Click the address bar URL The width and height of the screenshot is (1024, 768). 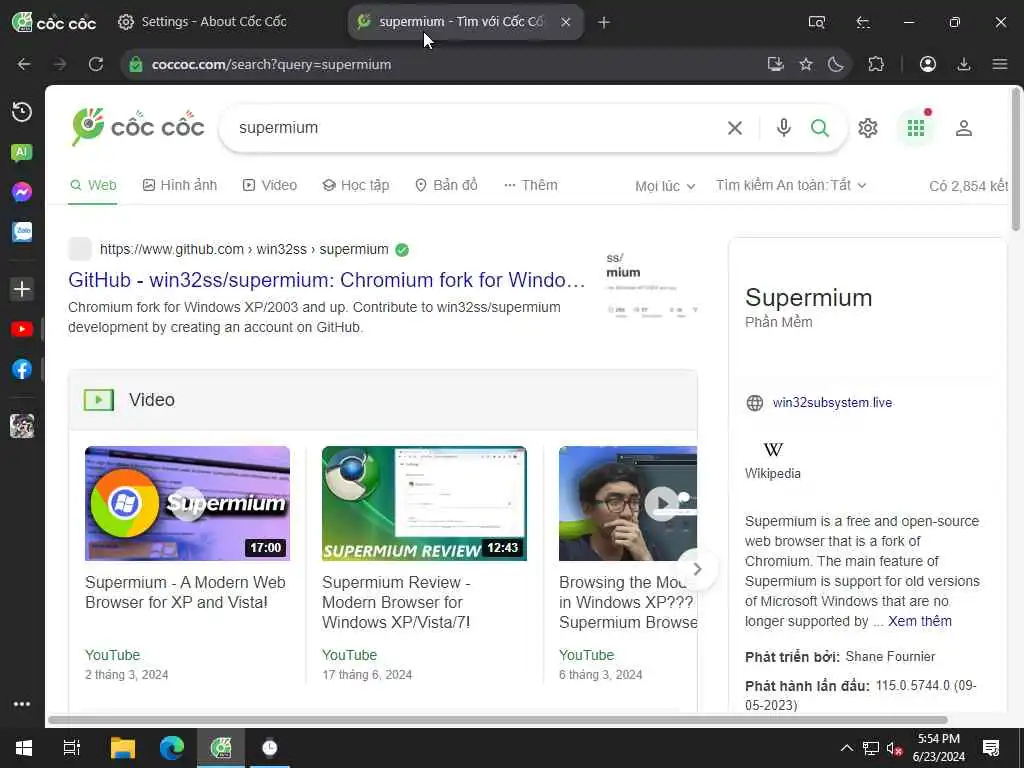coord(271,65)
